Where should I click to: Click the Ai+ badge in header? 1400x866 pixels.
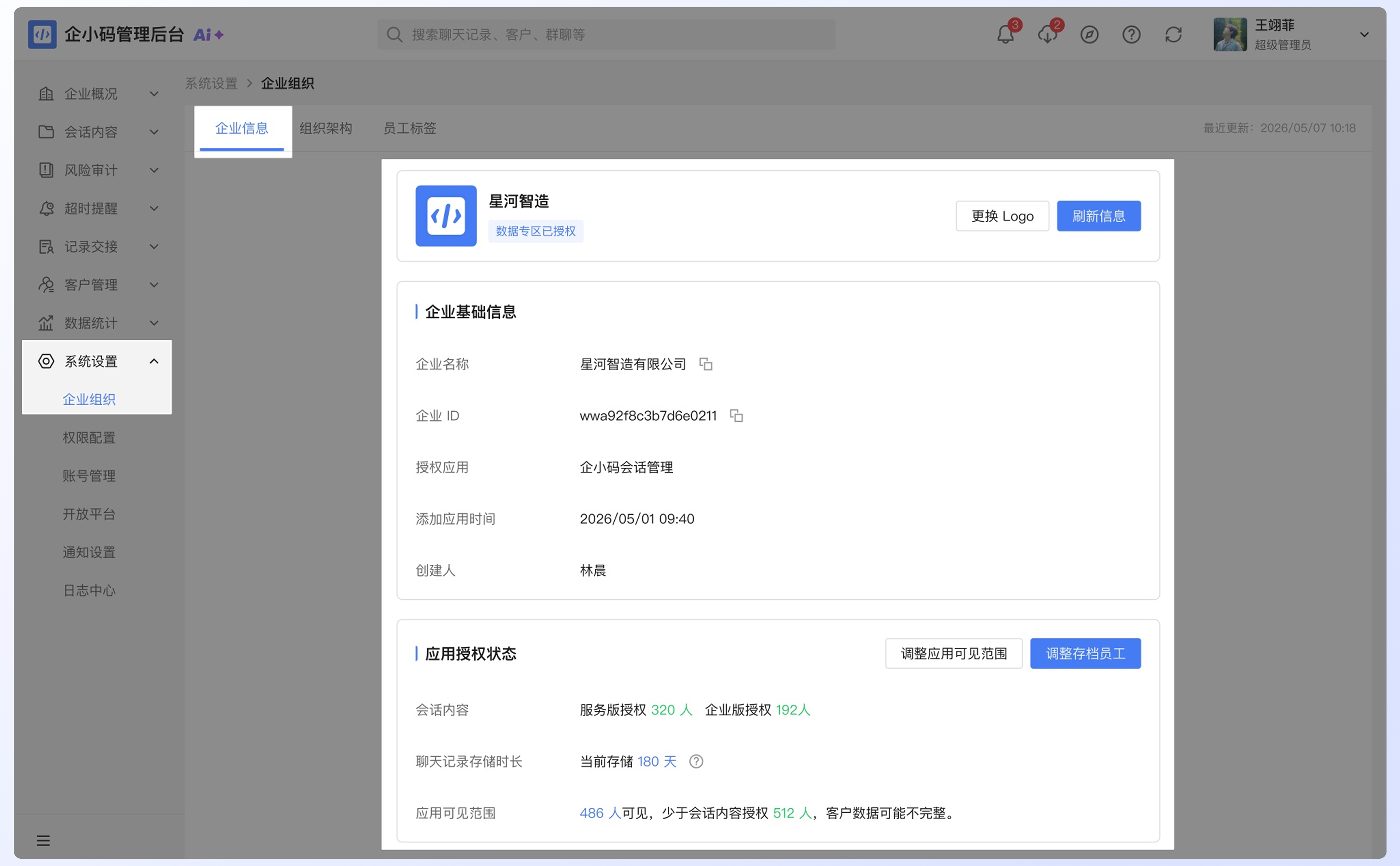(x=208, y=34)
